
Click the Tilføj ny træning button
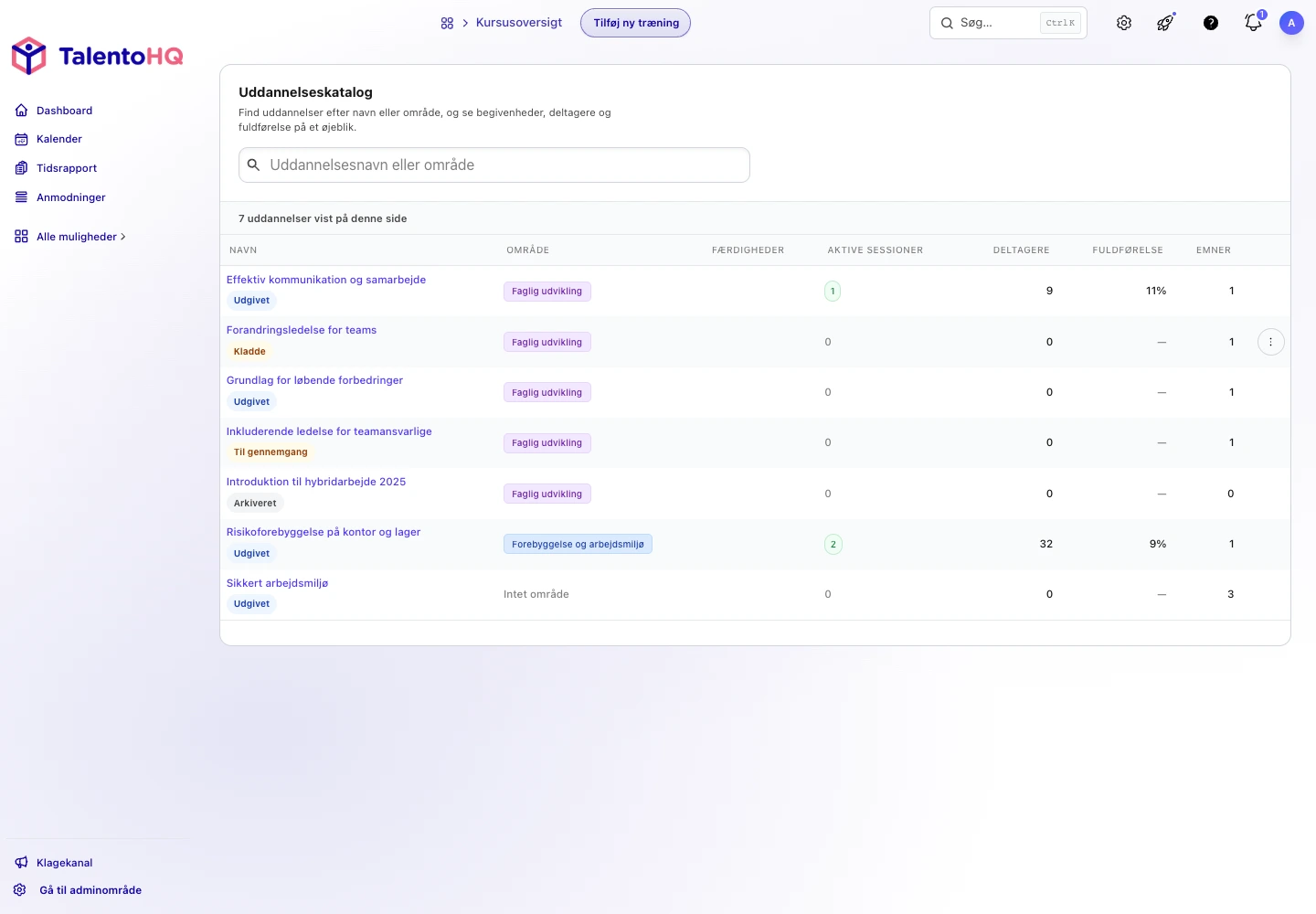pyautogui.click(x=635, y=23)
